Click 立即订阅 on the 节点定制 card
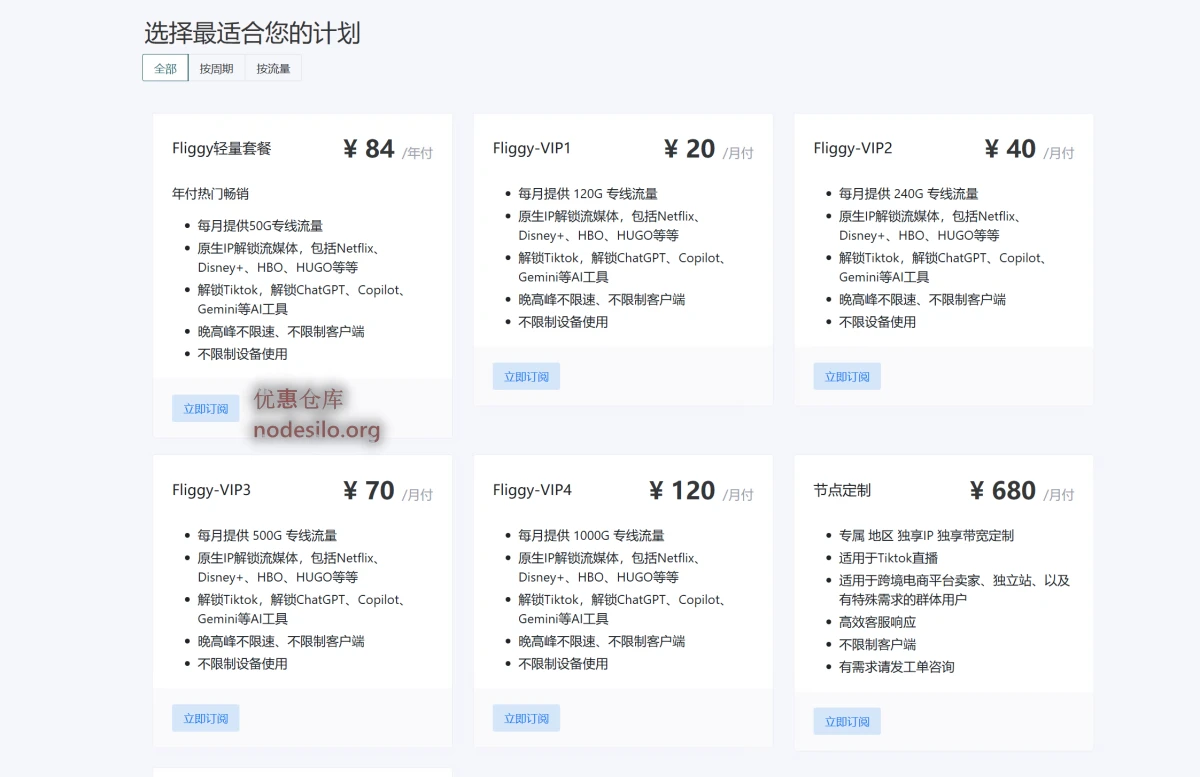 (847, 721)
